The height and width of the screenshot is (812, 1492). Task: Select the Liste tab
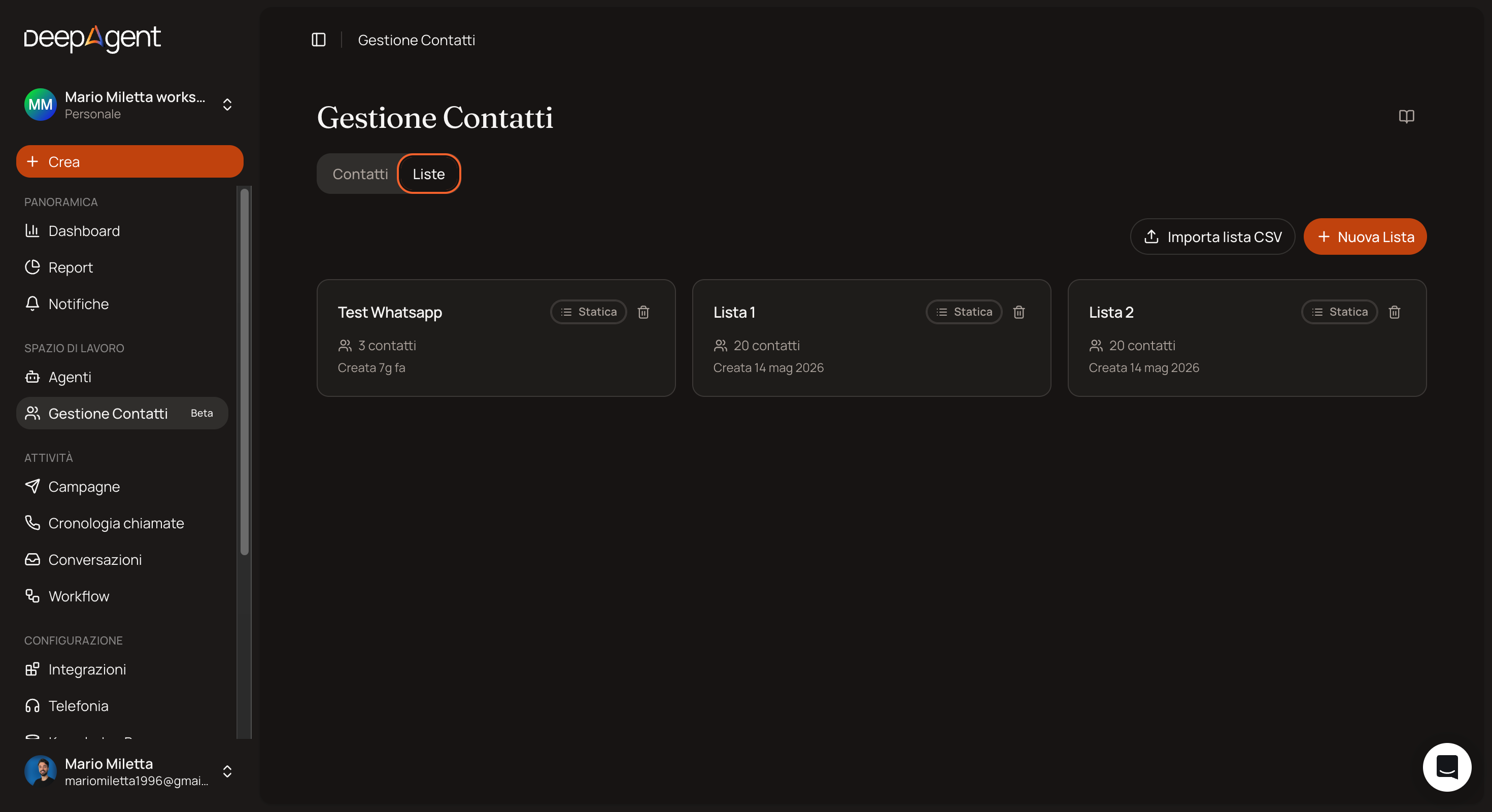tap(429, 174)
